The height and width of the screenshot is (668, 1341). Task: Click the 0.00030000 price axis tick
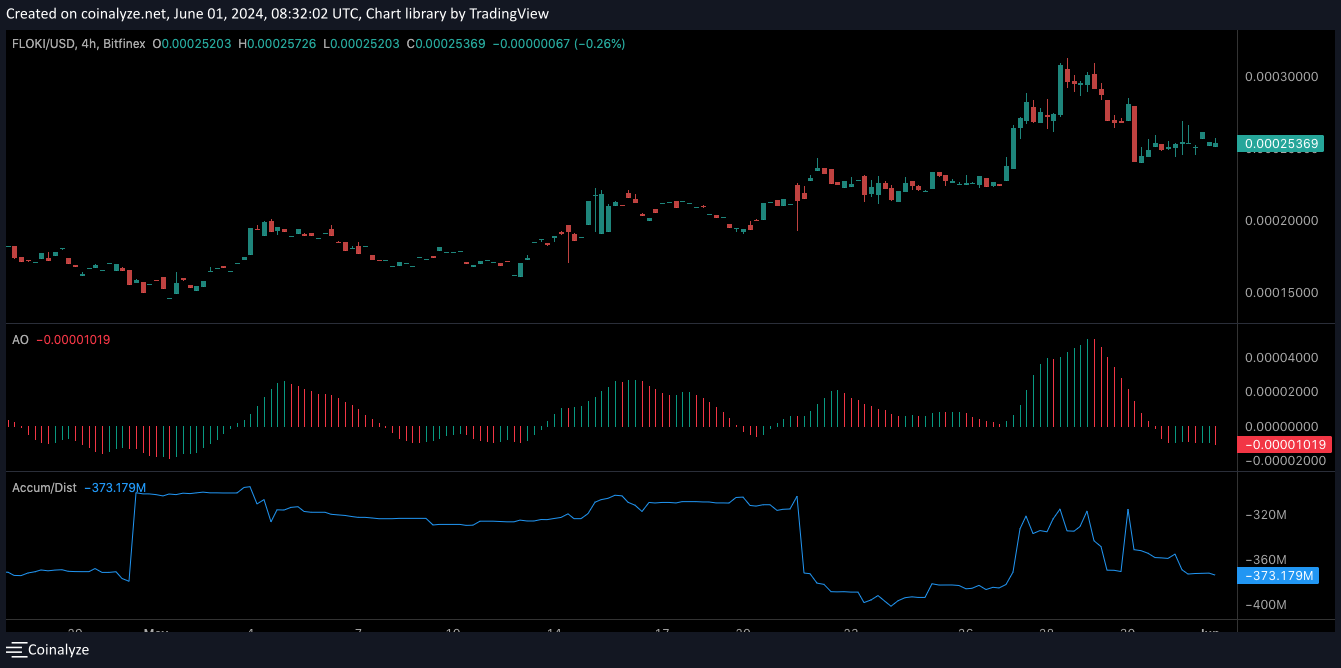[x=1281, y=77]
